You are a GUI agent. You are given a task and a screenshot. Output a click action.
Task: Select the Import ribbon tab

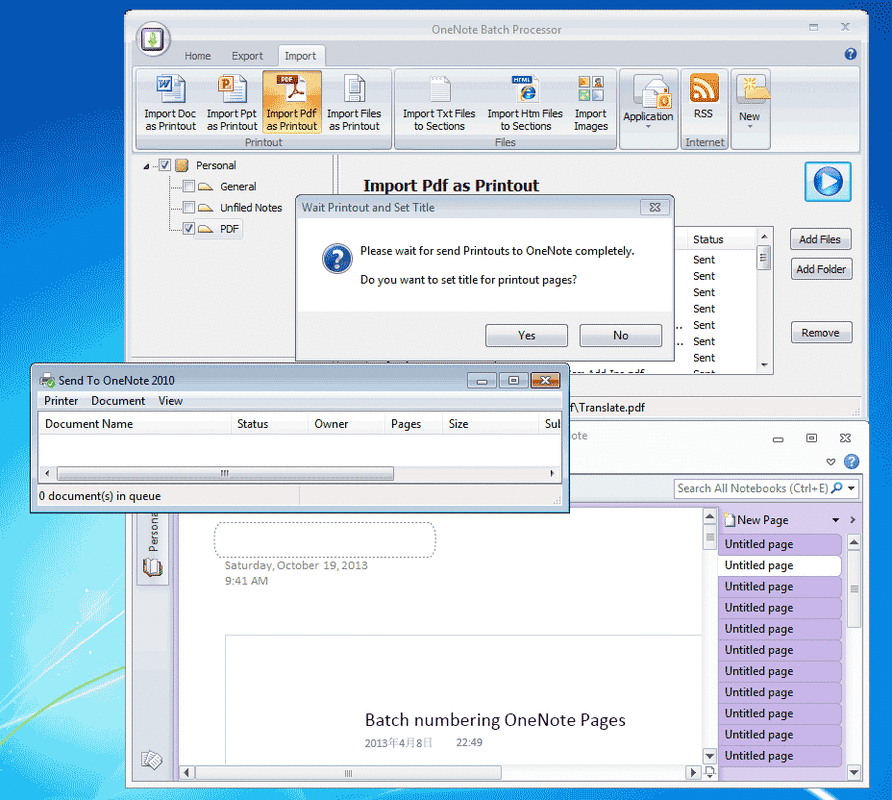click(x=300, y=56)
